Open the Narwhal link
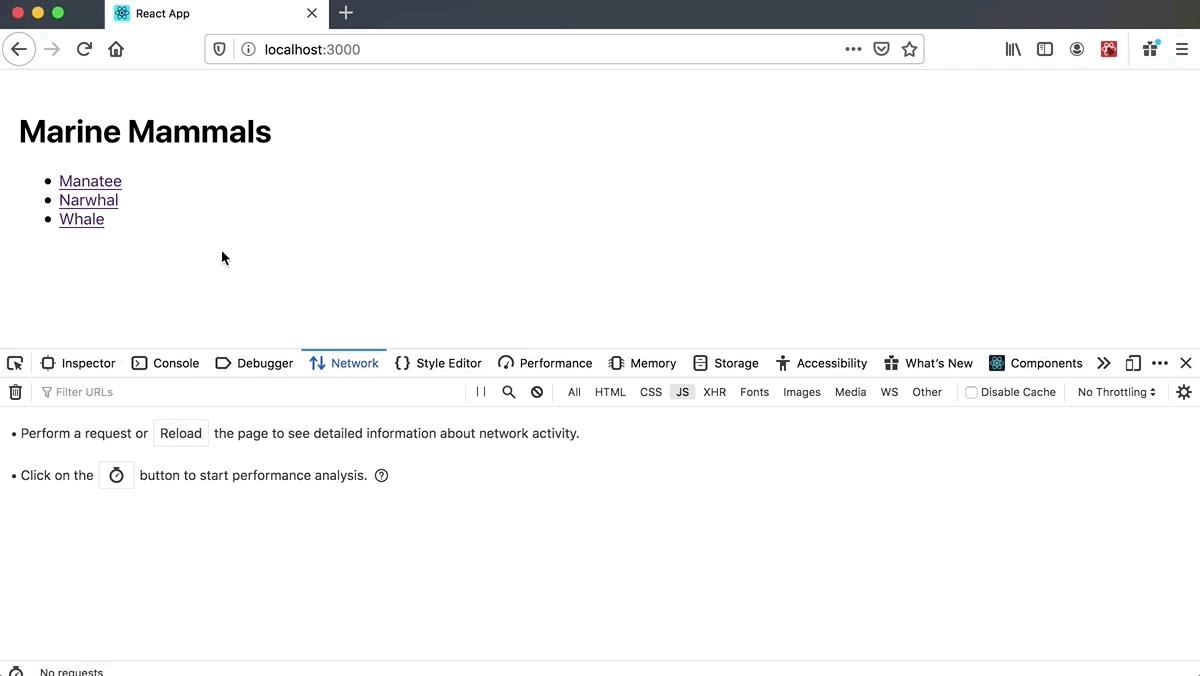Screen dimensions: 1200x676 88,199
